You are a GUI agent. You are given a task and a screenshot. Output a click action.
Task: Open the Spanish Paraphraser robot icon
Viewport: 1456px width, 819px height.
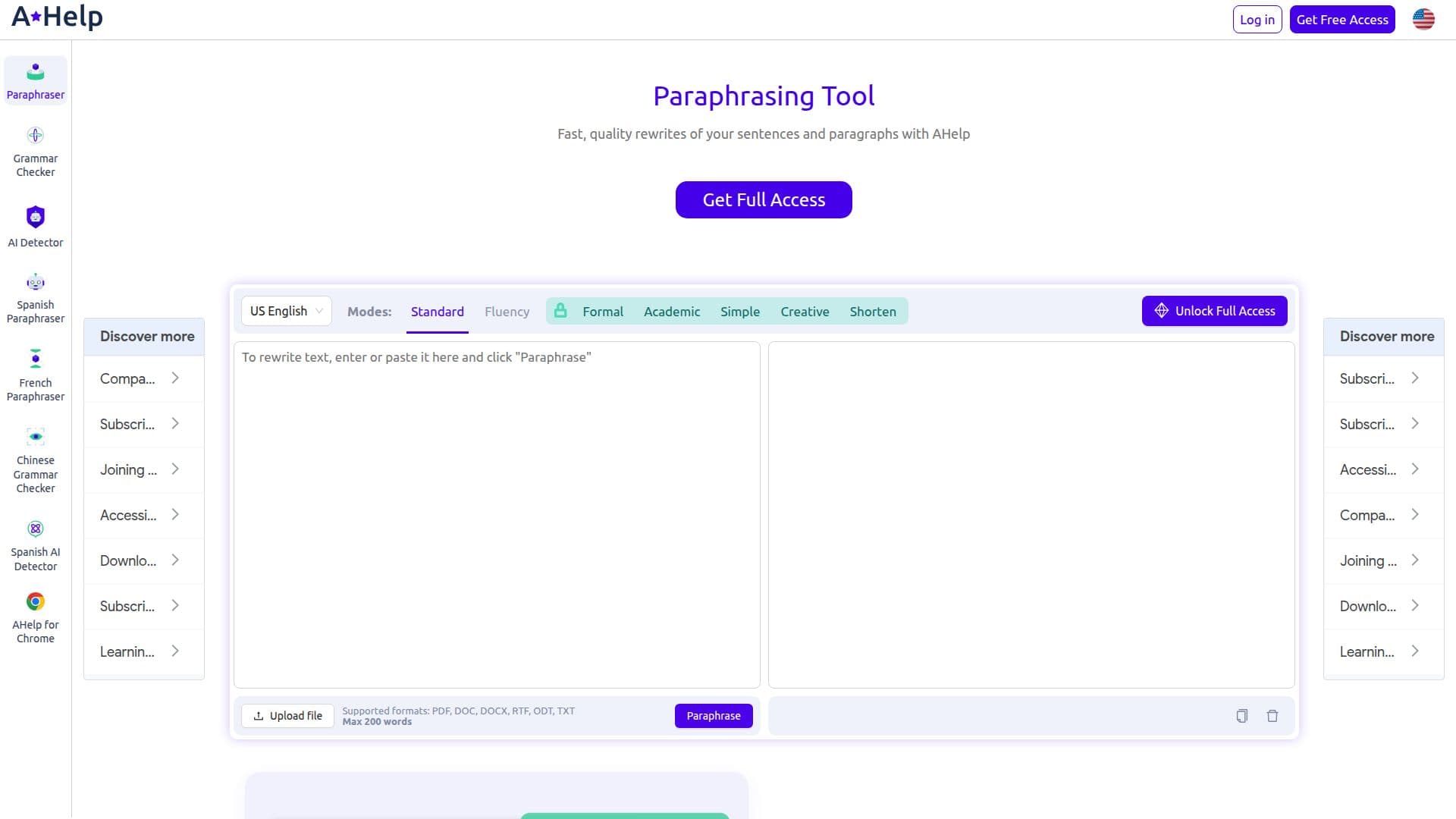(36, 282)
